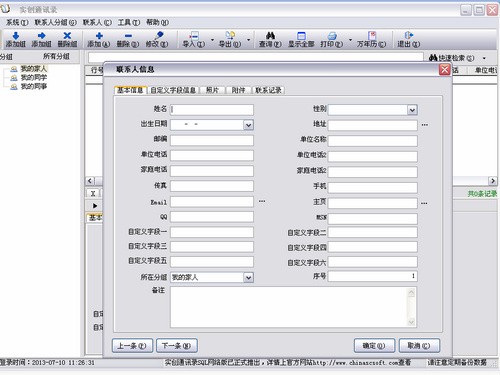Viewport: 500px width, 375px height.
Task: Open the 联系人分组 menu
Action: [x=56, y=22]
